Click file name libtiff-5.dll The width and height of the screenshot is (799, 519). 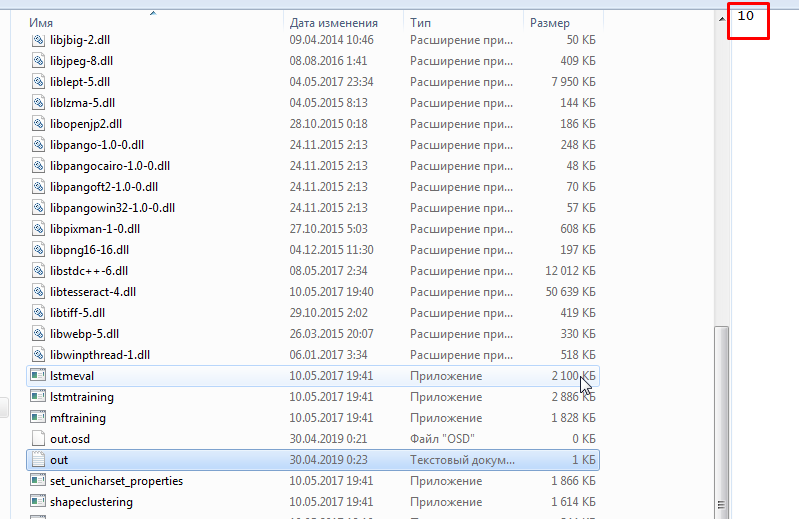[x=77, y=312]
